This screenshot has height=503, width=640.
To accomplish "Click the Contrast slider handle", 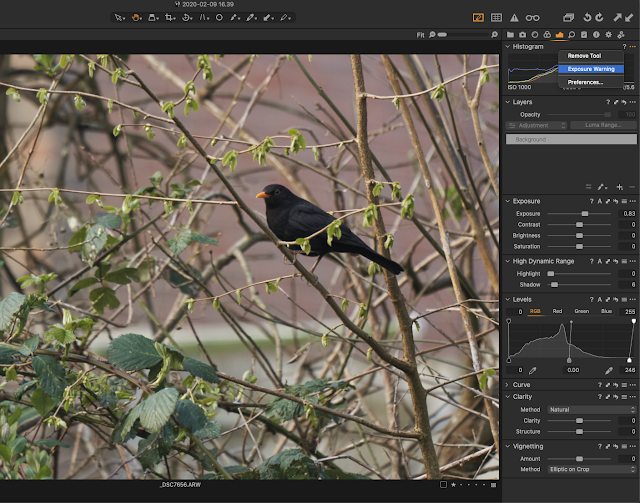I will pos(579,225).
